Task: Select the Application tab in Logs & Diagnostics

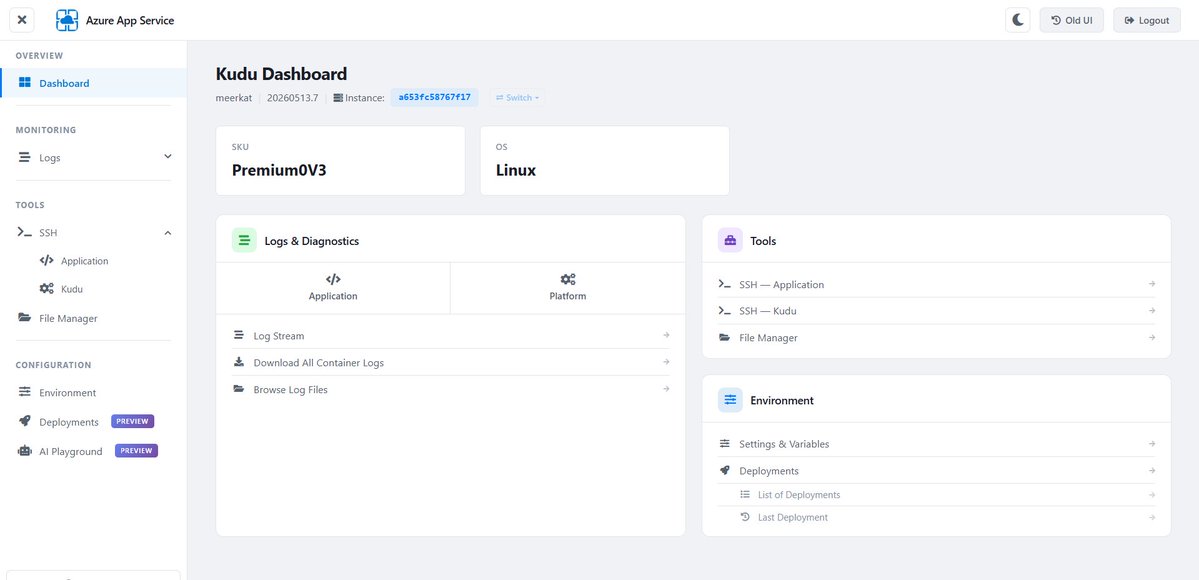Action: [x=333, y=288]
